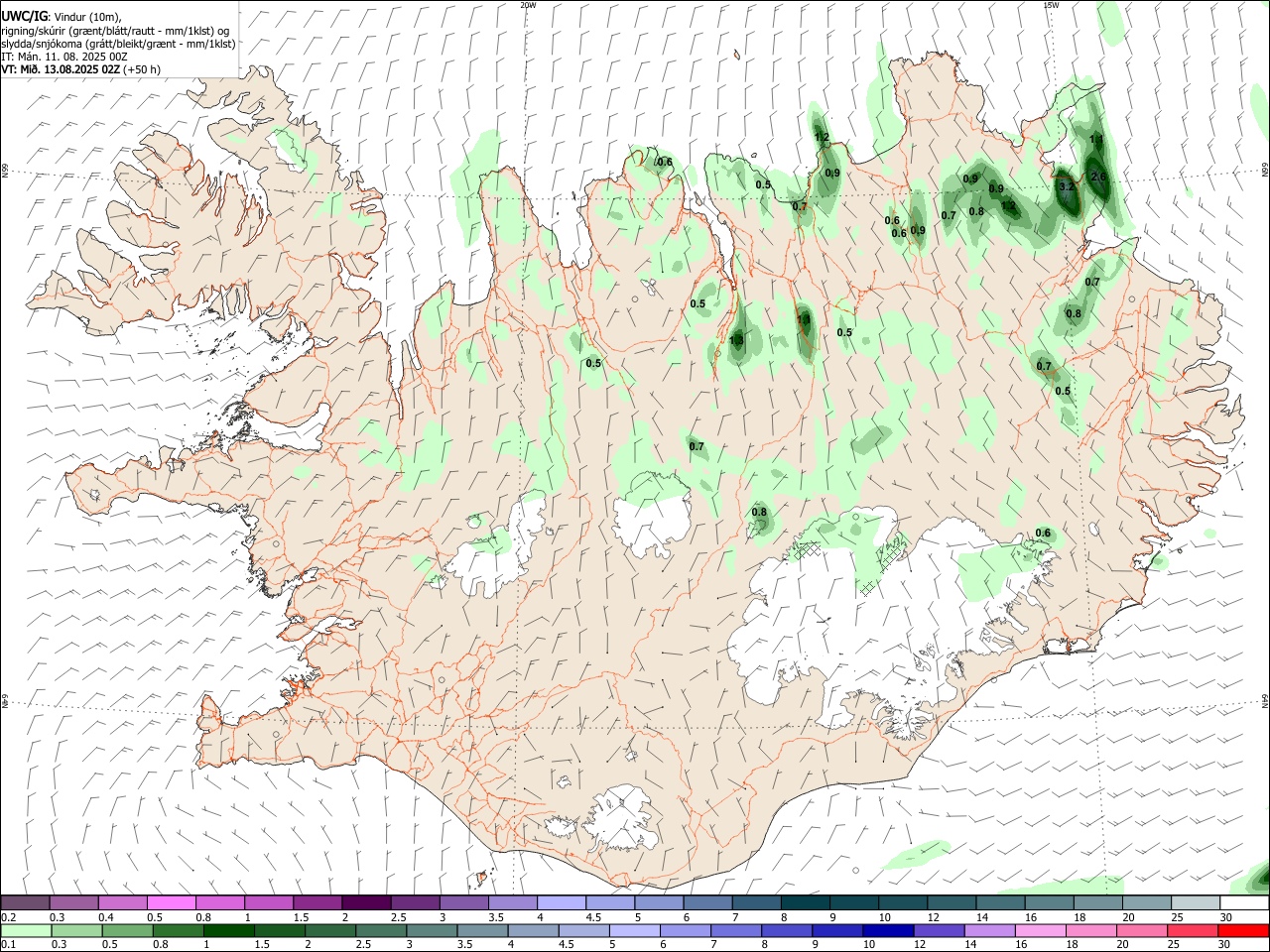Pick the pale gray swatch labeled 25 in upper legend row
The image size is (1270, 952).
[1195, 902]
